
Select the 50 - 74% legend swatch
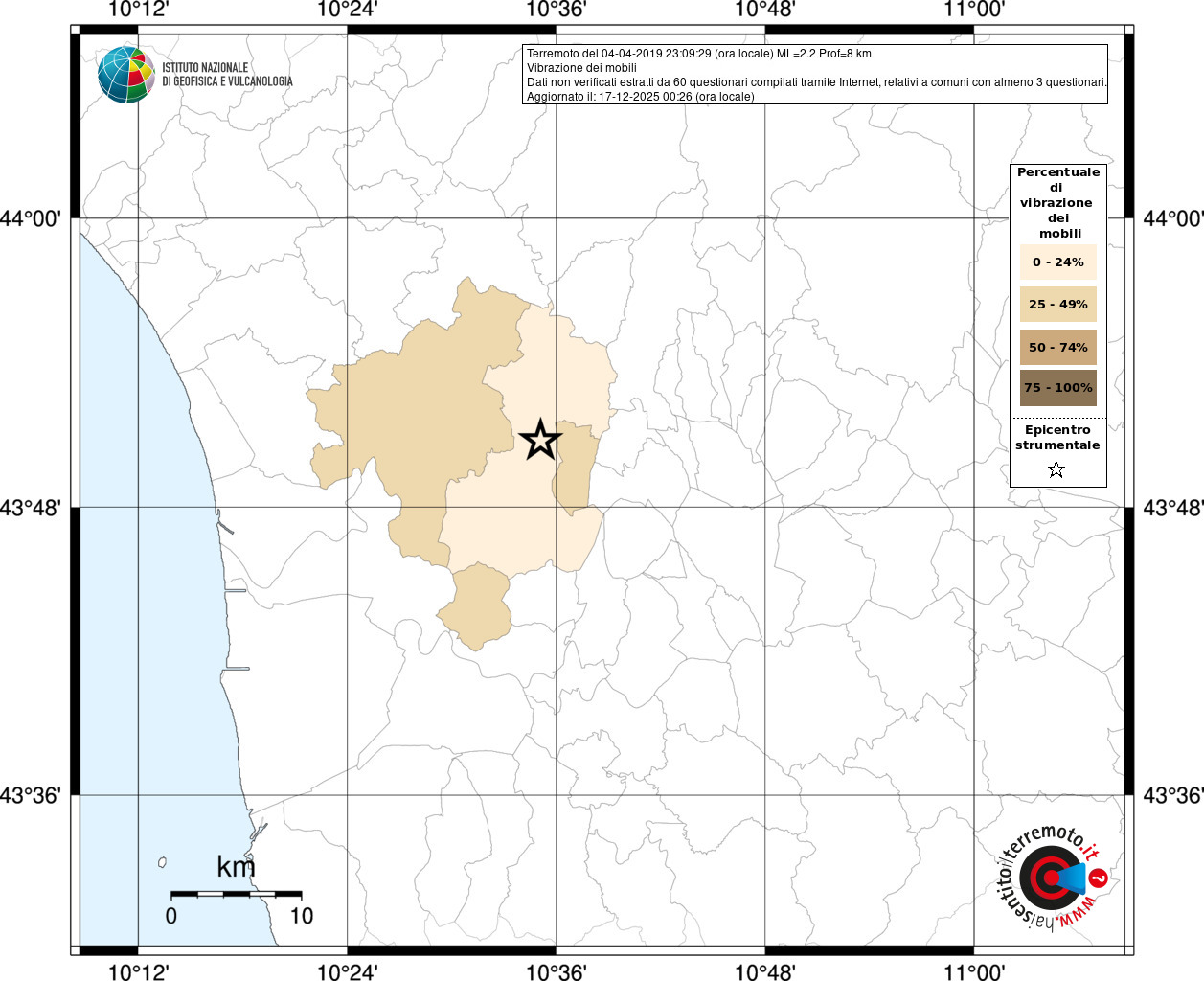point(1057,347)
